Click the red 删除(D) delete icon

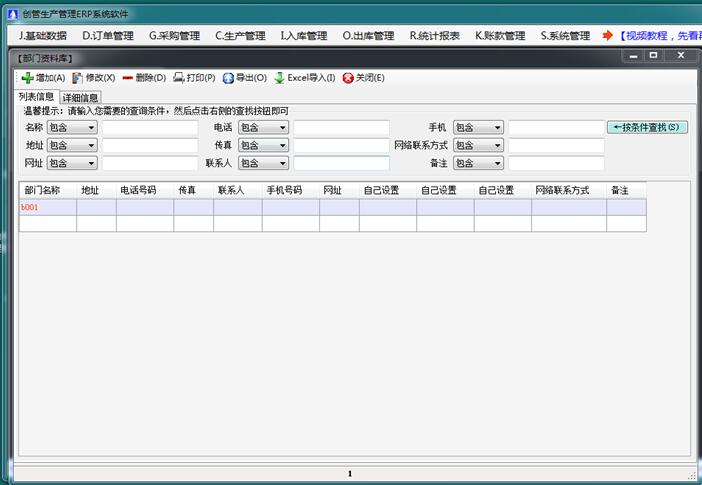[127, 78]
